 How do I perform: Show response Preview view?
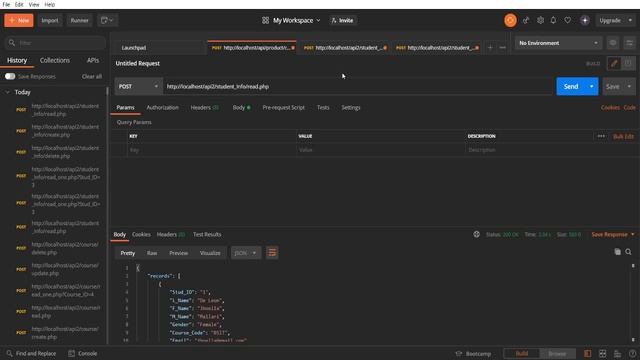[178, 253]
